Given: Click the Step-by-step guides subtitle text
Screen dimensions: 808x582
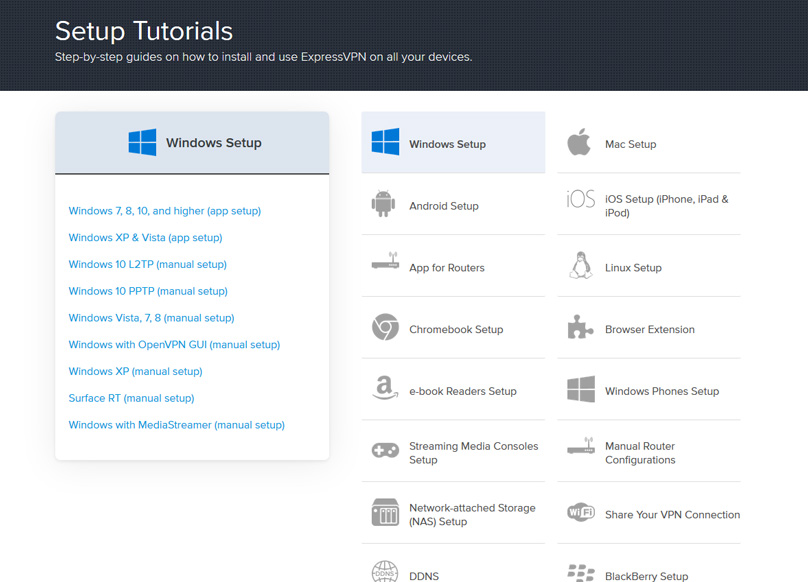Looking at the screenshot, I should coord(263,57).
